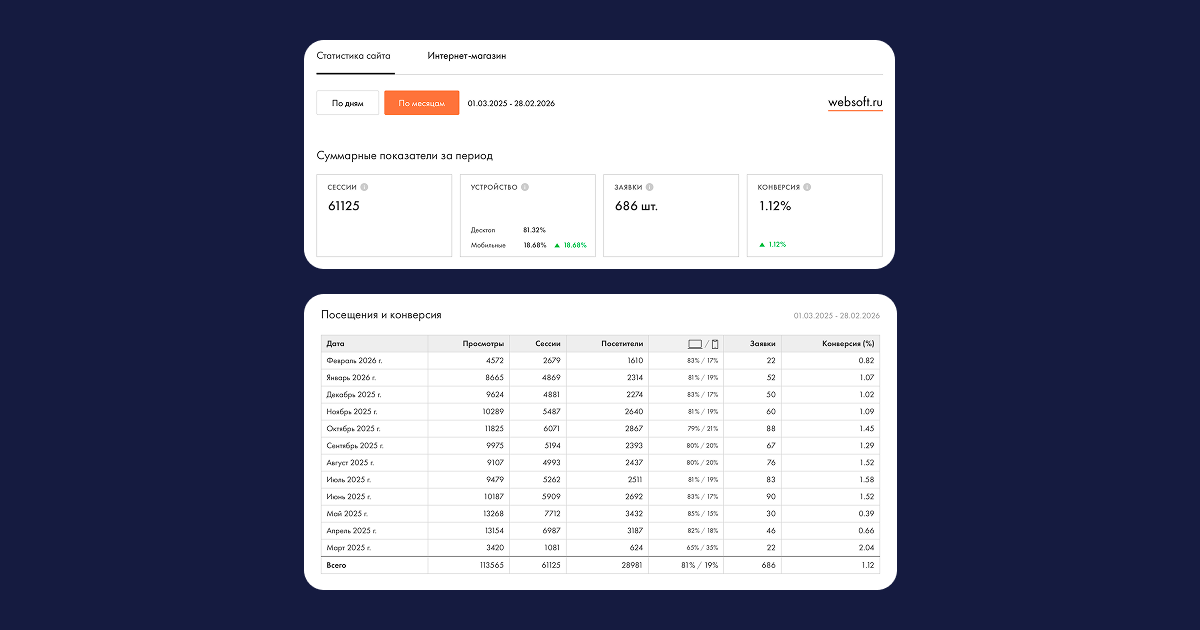Switch to the По дням view
Image resolution: width=1200 pixels, height=630 pixels.
click(x=347, y=103)
